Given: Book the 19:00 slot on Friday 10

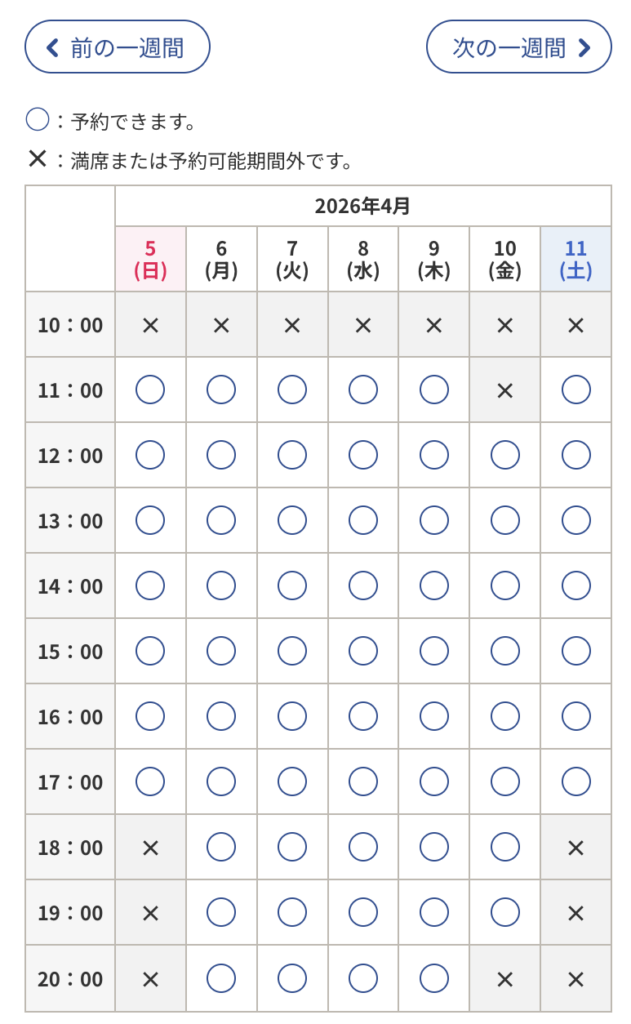Looking at the screenshot, I should (x=505, y=912).
